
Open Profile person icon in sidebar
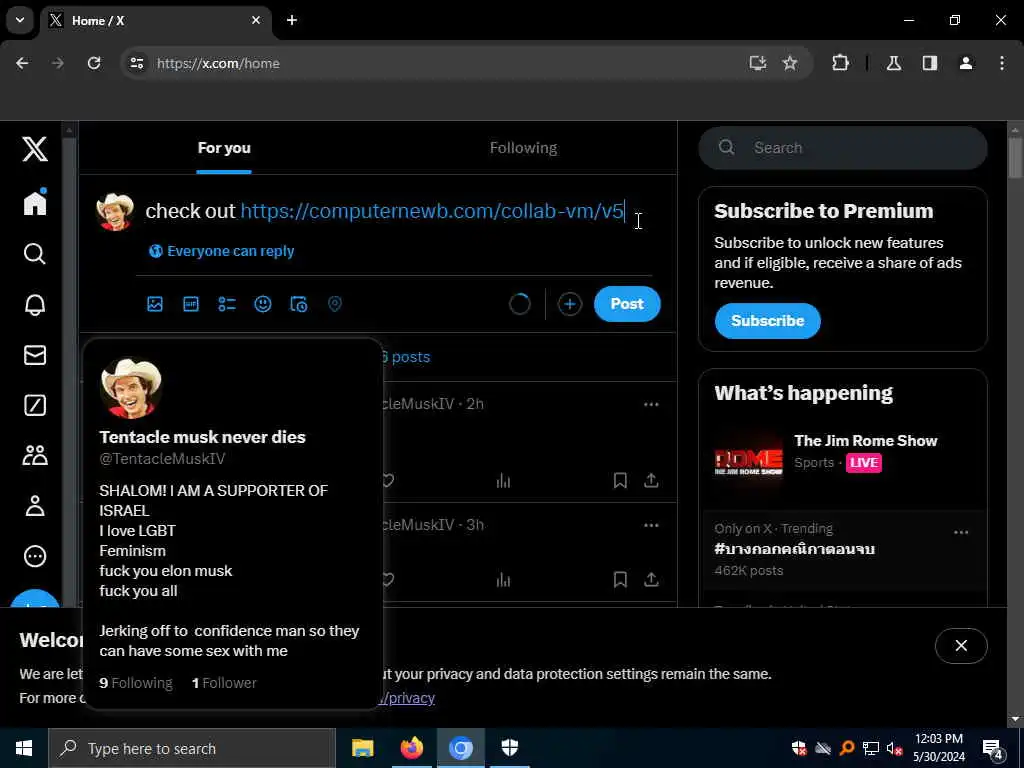coord(35,506)
